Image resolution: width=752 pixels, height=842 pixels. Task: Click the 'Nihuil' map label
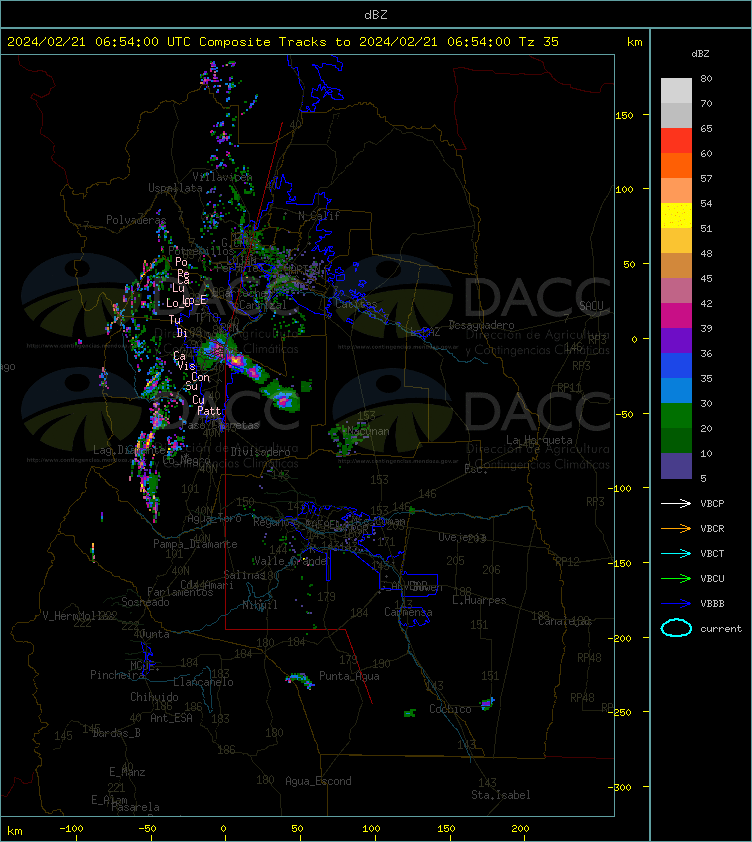260,605
